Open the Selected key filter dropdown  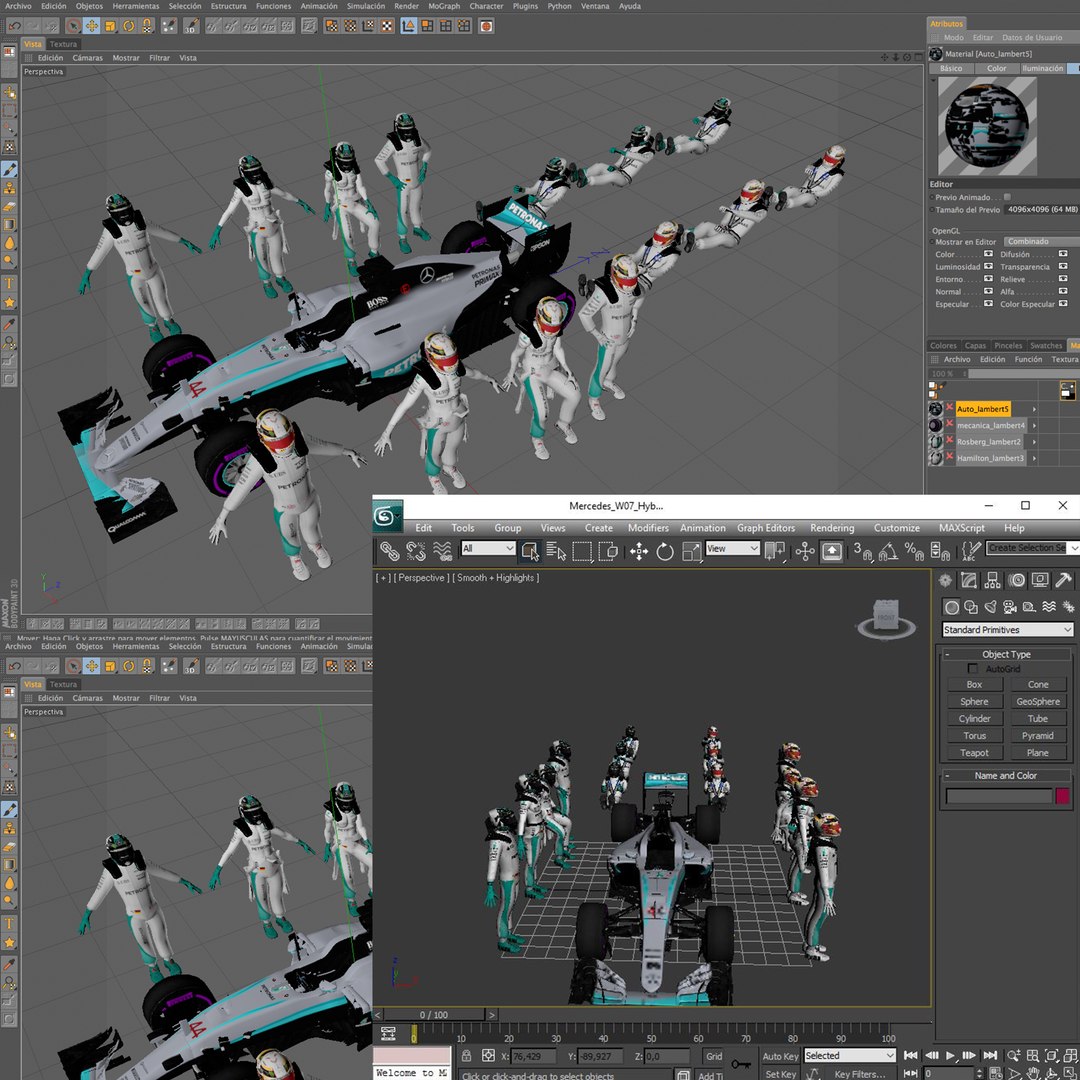pyautogui.click(x=849, y=1055)
